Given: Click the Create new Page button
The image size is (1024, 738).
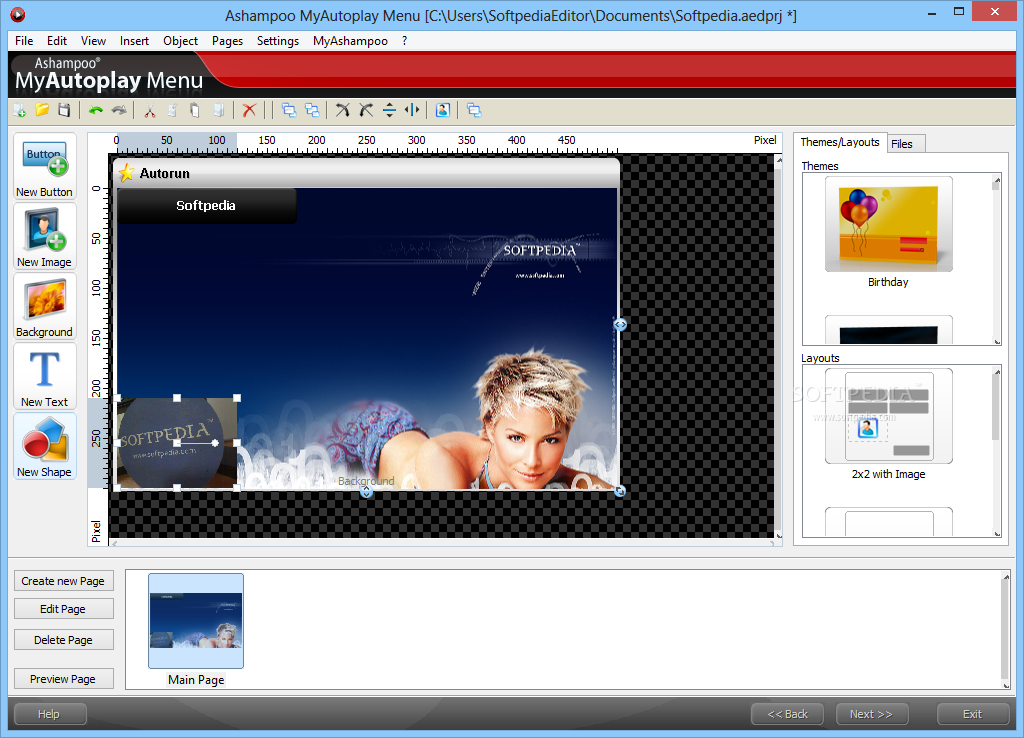Looking at the screenshot, I should tap(63, 581).
